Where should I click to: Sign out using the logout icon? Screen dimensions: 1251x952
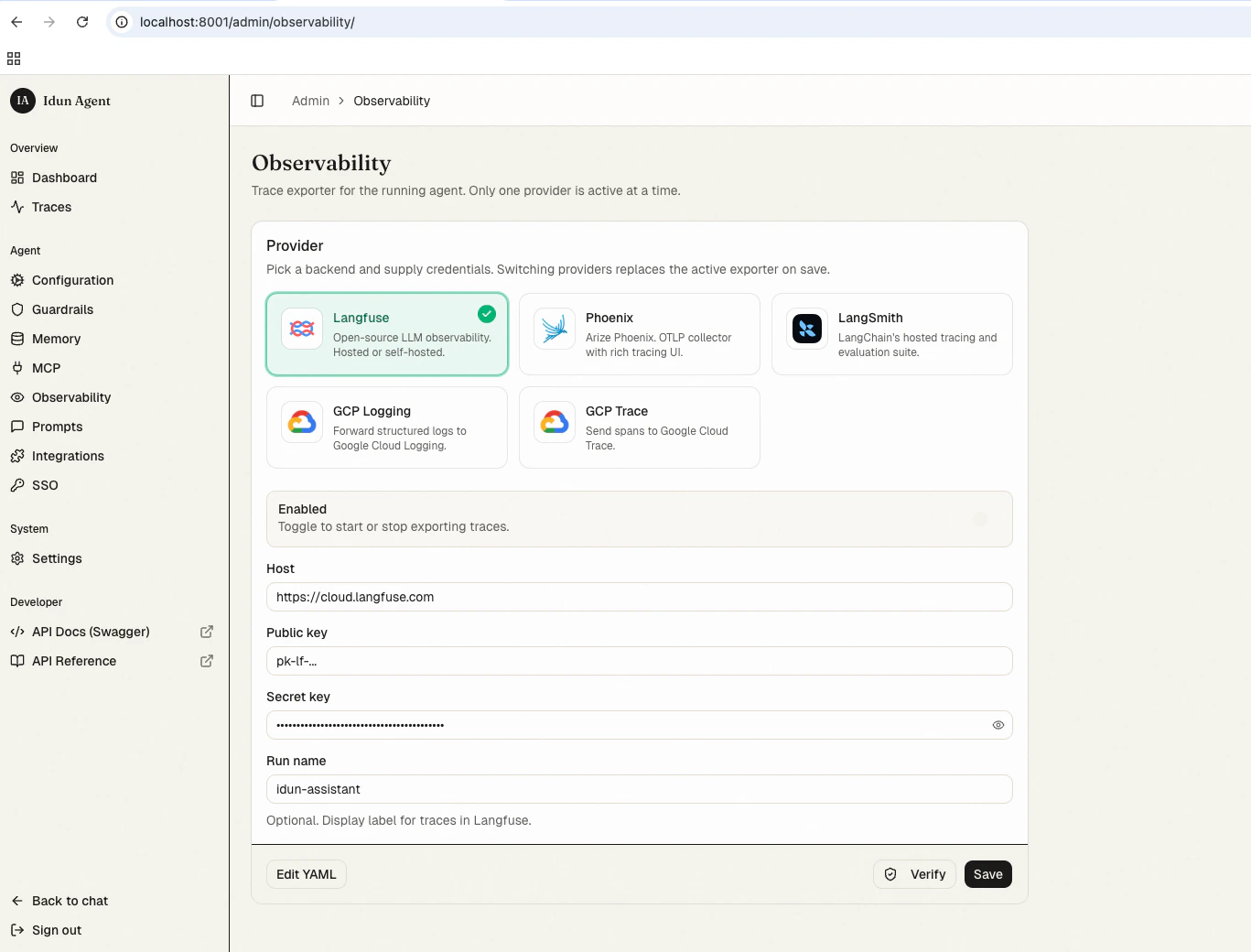click(x=17, y=930)
